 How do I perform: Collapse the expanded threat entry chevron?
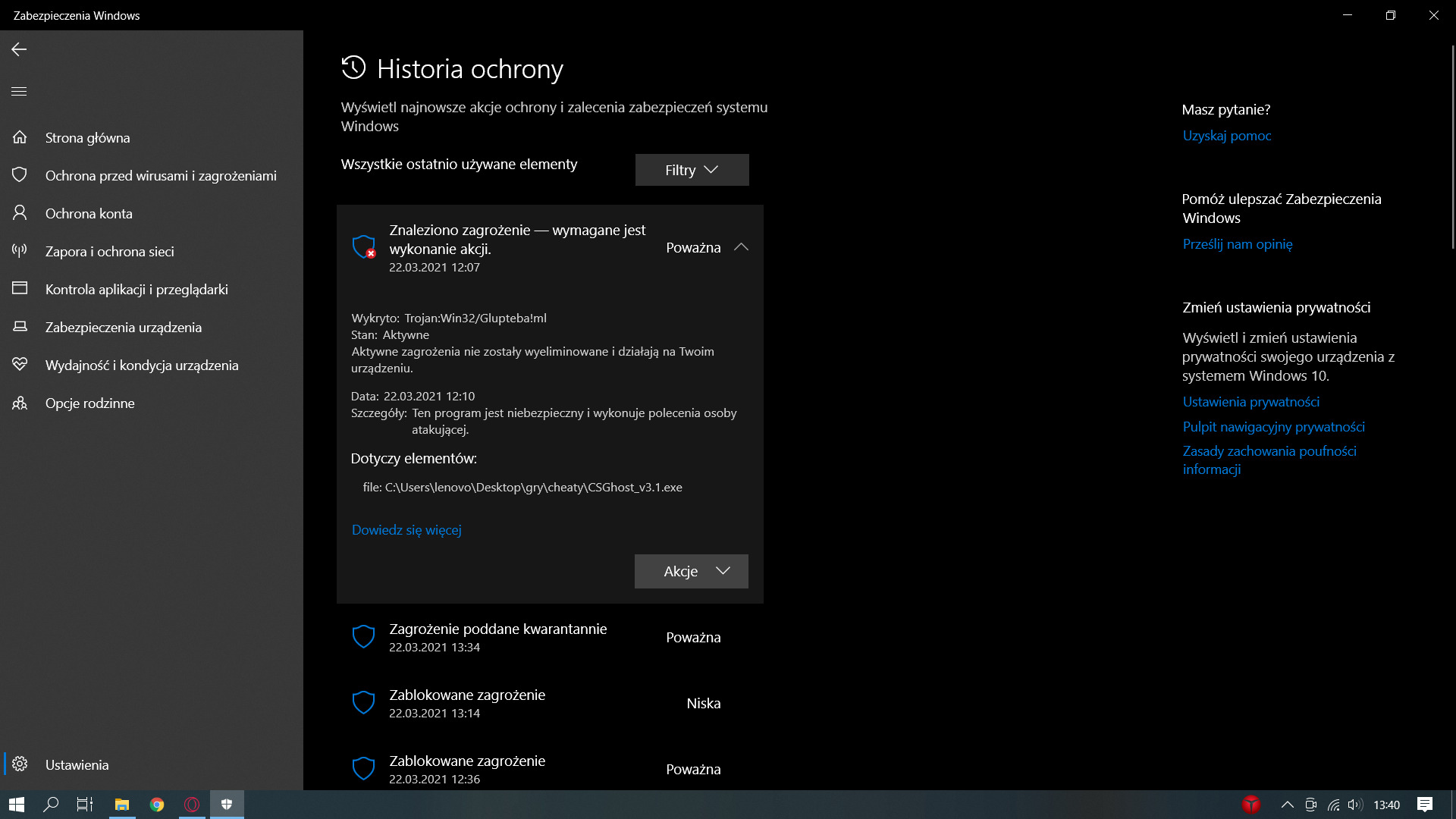click(x=741, y=247)
